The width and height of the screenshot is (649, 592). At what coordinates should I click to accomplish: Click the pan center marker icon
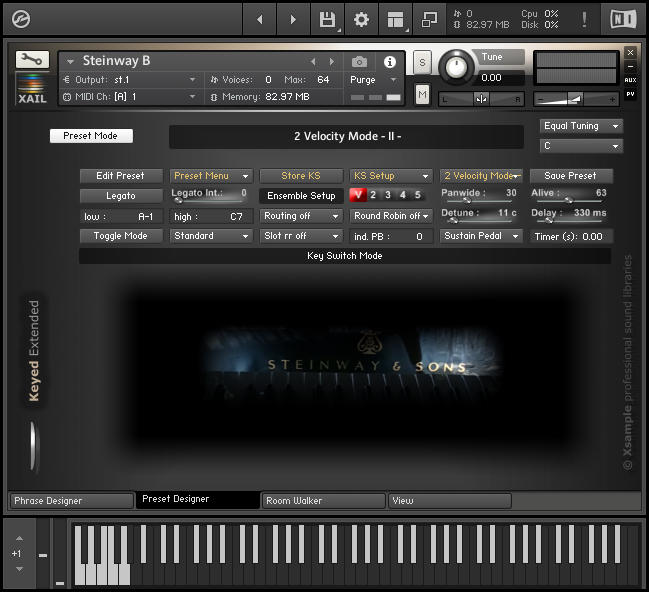[x=481, y=99]
